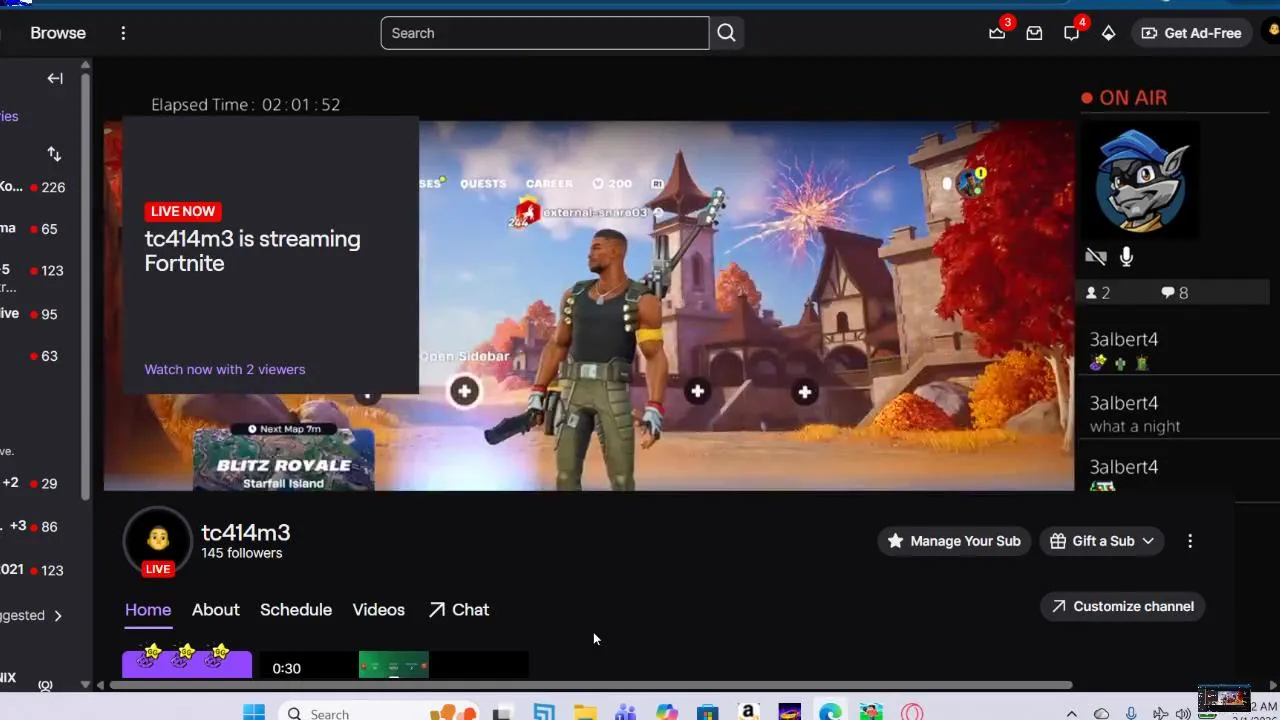Click the LIVE NOW badge
This screenshot has width=1280, height=720.
[183, 211]
